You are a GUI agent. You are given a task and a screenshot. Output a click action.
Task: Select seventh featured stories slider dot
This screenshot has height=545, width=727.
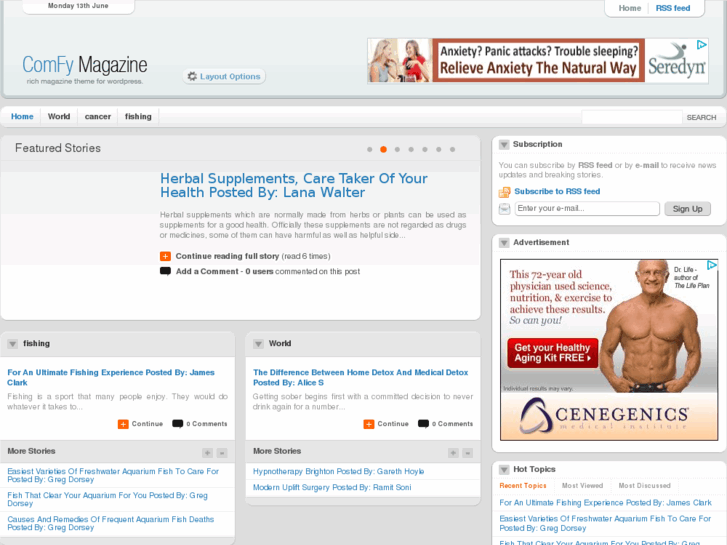(x=453, y=149)
